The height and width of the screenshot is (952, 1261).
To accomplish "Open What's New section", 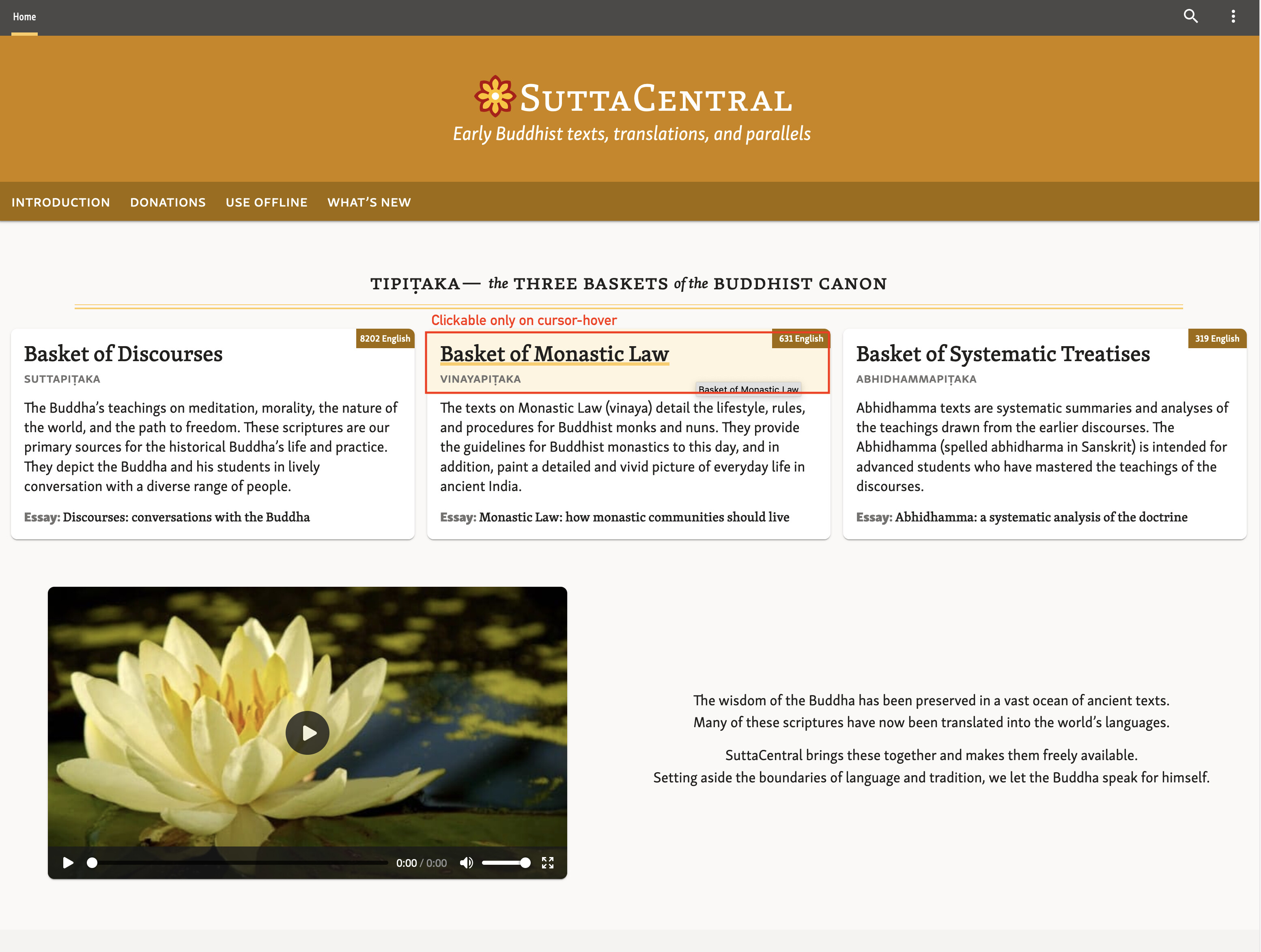I will pyautogui.click(x=369, y=202).
